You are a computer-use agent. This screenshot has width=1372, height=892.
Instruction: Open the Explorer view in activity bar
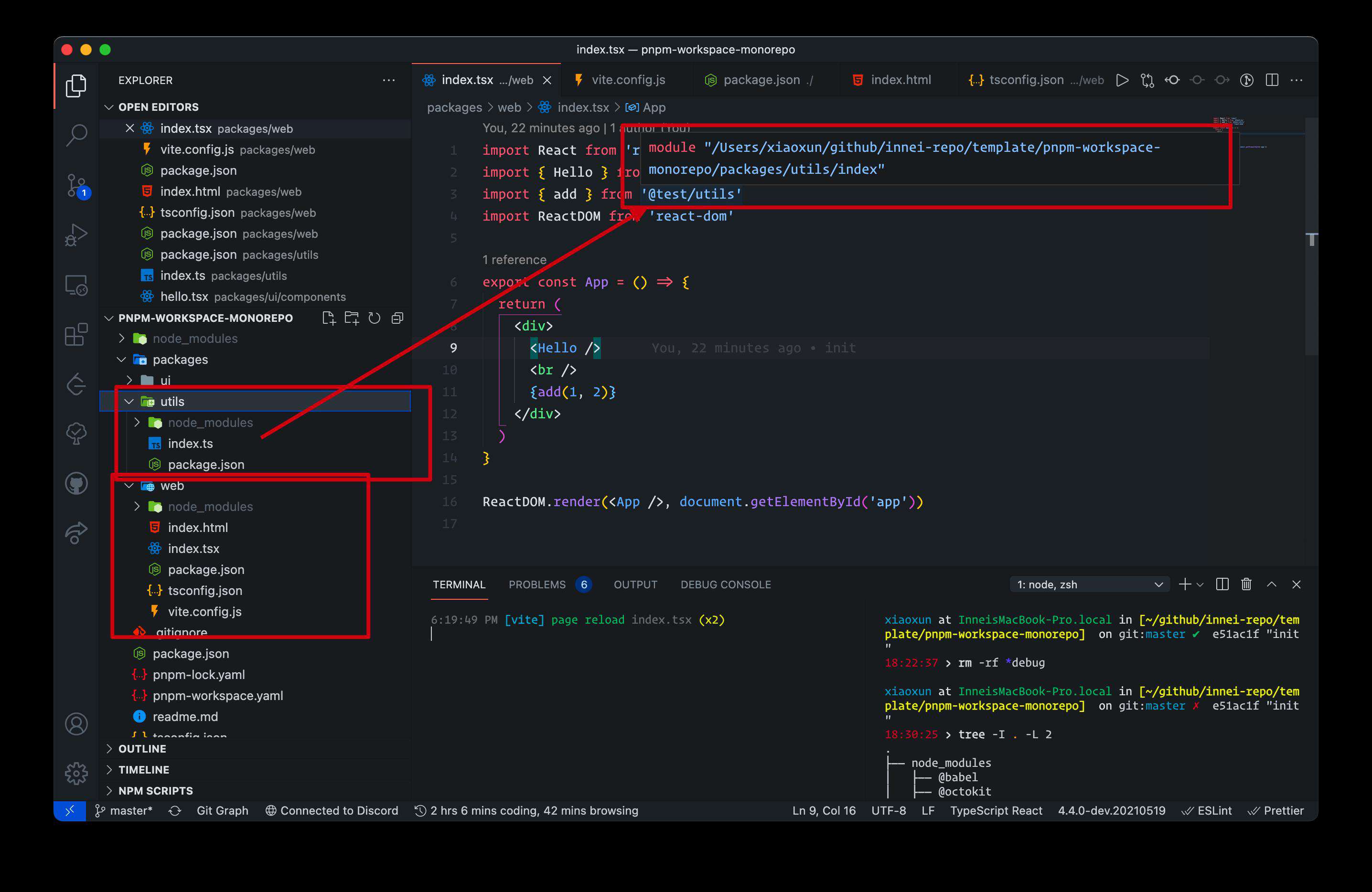click(76, 86)
